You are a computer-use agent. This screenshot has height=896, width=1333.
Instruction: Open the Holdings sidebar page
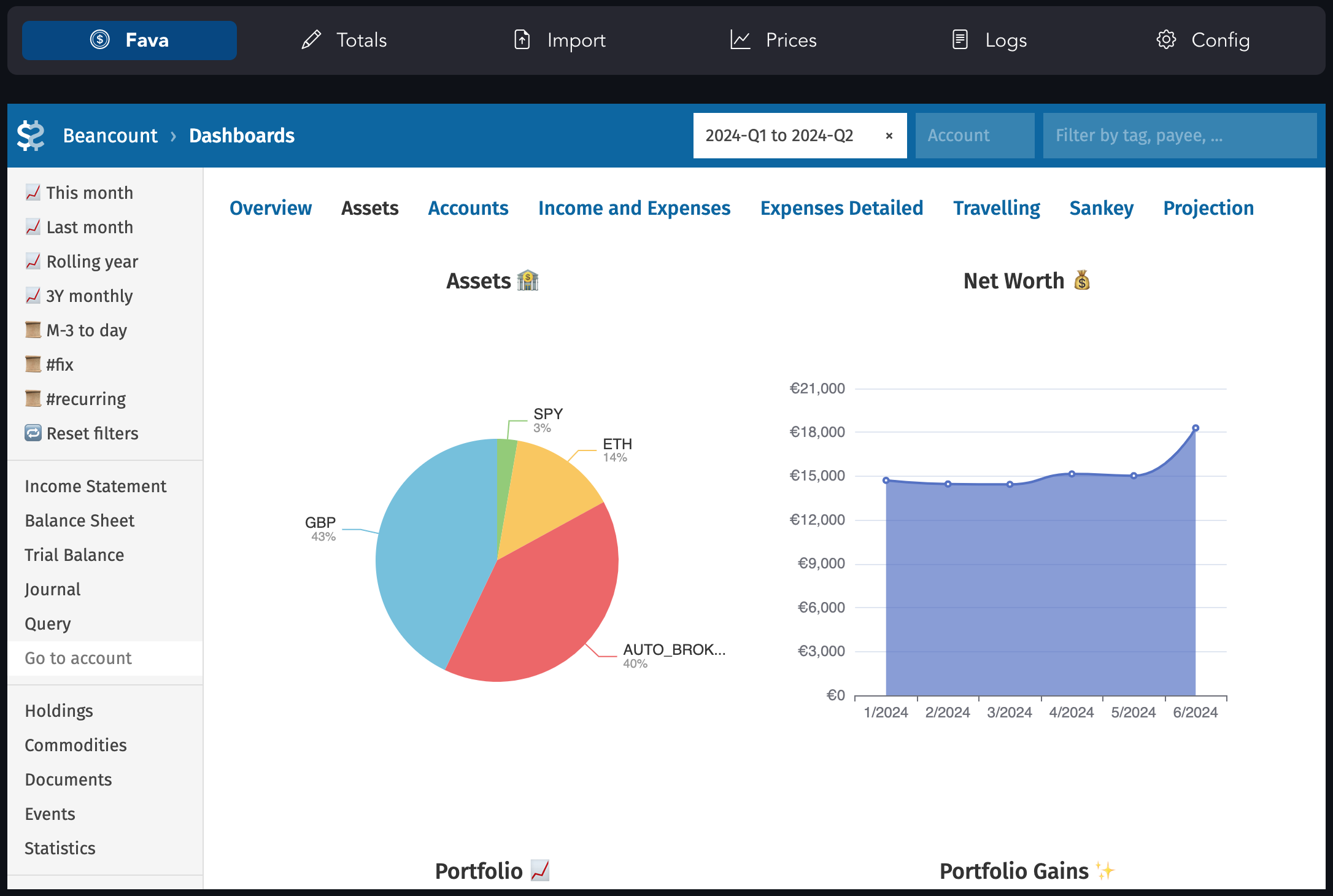coord(59,711)
